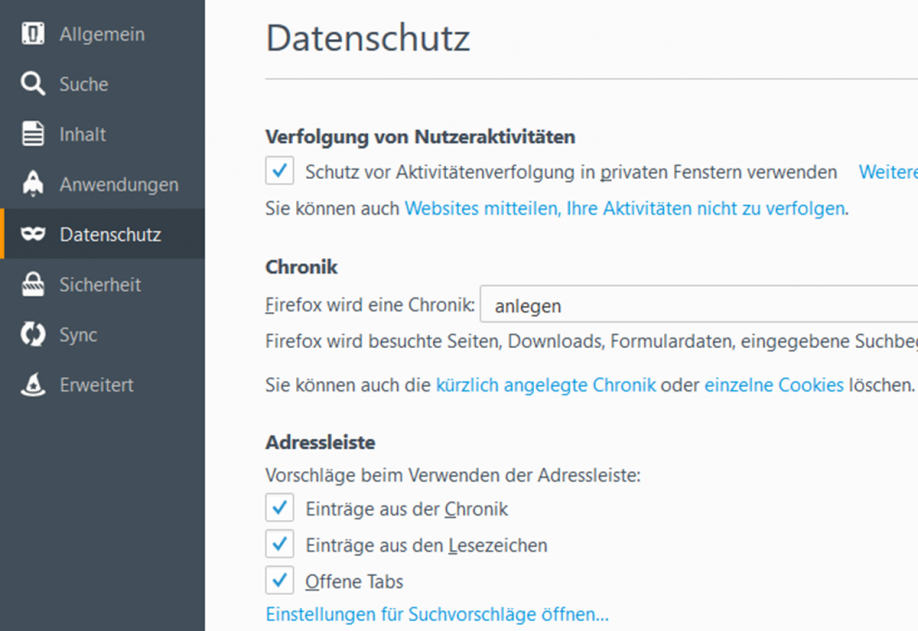The height and width of the screenshot is (631, 918).
Task: Click the Anwendungen rocket icon
Action: (33, 184)
